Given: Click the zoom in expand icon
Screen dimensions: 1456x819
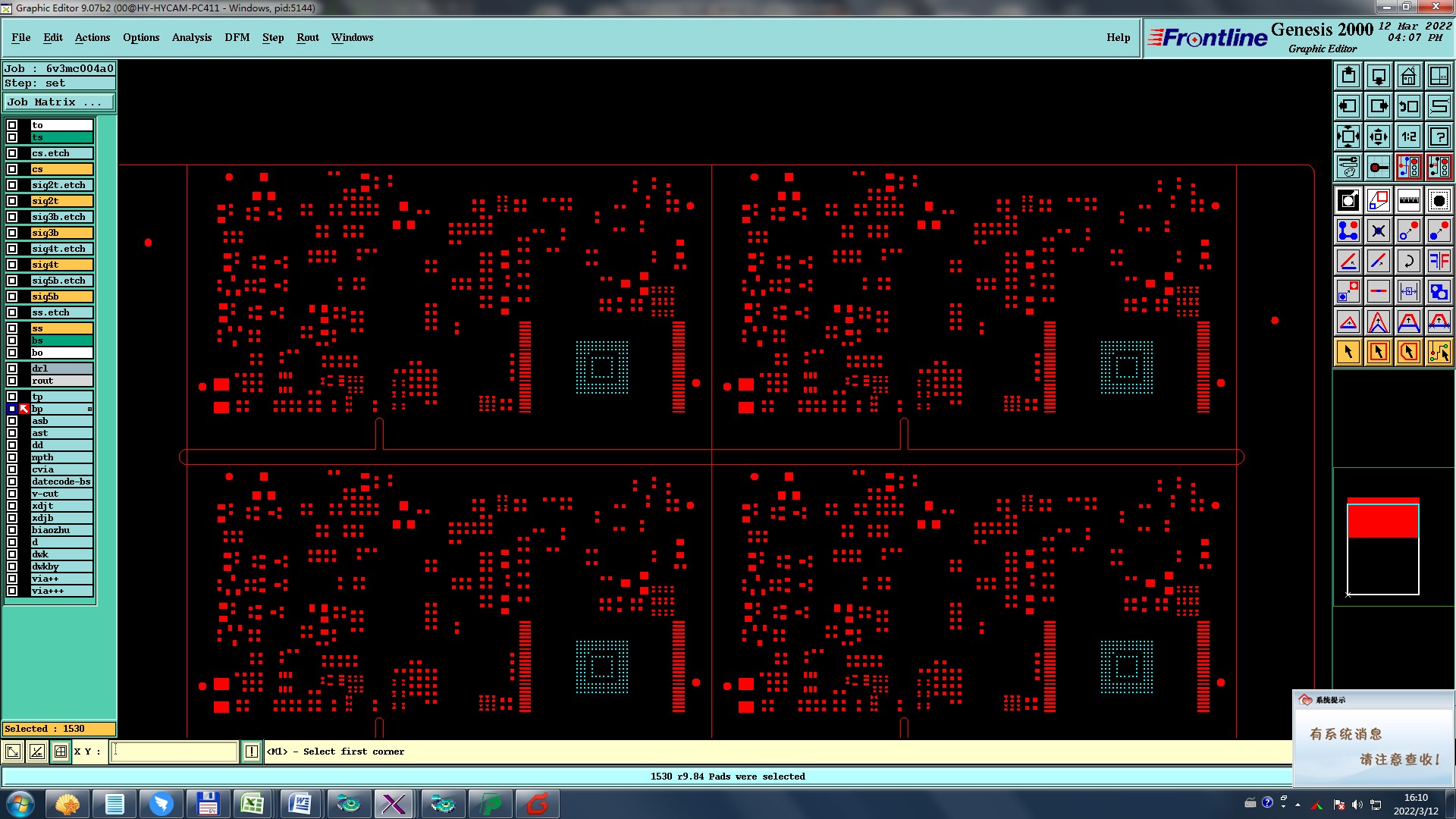Looking at the screenshot, I should point(1348,136).
